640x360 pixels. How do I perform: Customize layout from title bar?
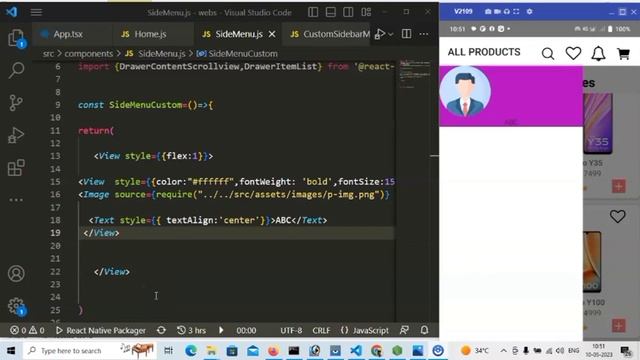(x=366, y=12)
